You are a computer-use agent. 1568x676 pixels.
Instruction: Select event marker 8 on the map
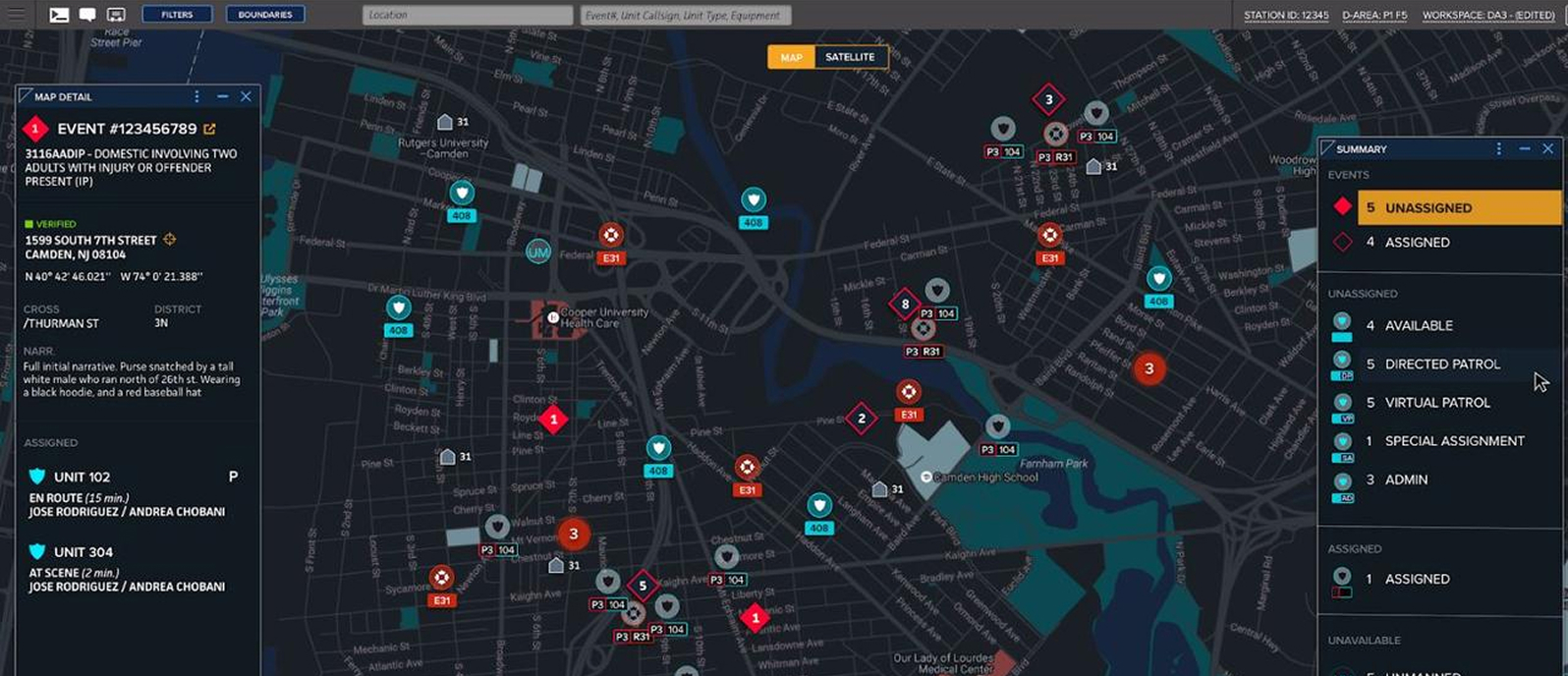pyautogui.click(x=904, y=305)
